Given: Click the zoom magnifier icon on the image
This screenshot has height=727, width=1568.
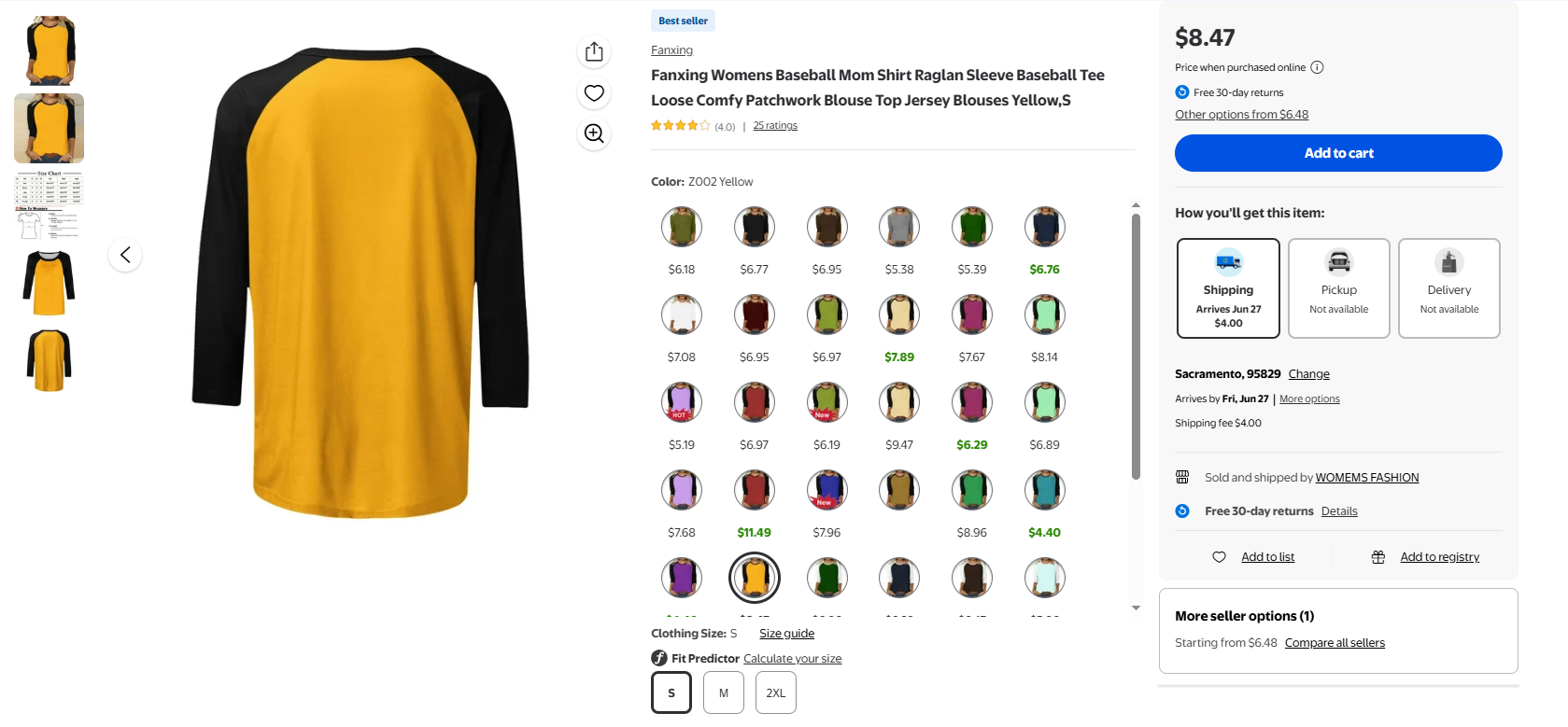Looking at the screenshot, I should [594, 133].
